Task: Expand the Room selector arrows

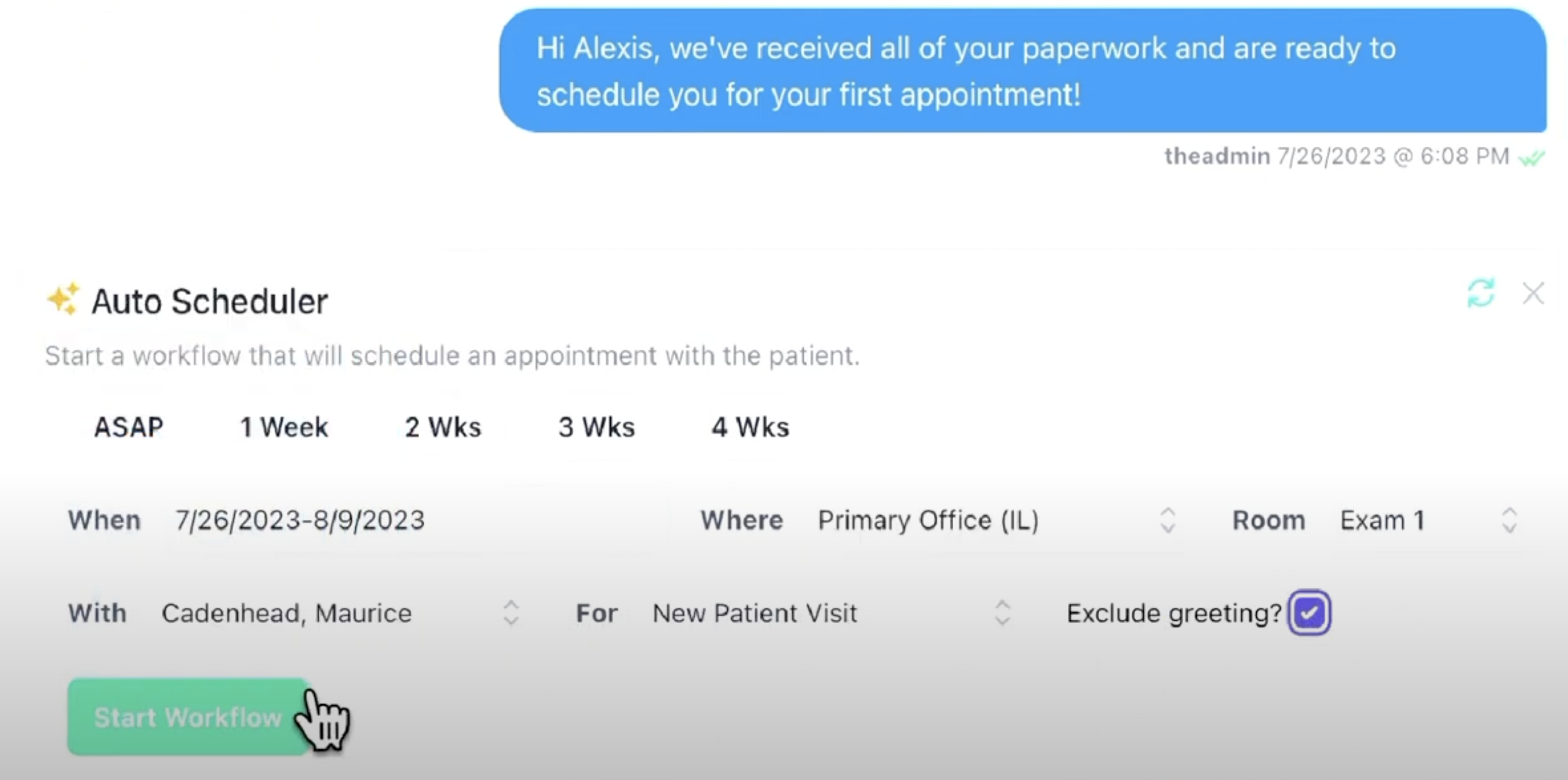Action: (x=1509, y=520)
